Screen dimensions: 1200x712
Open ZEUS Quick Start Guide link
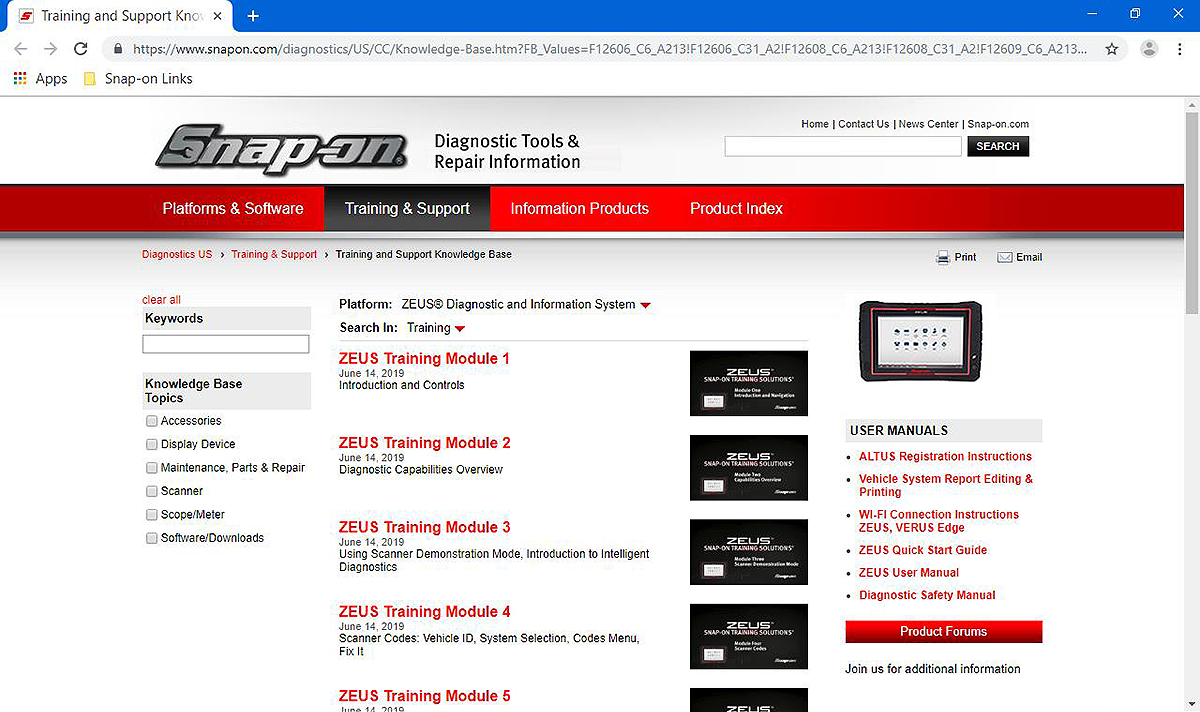922,550
